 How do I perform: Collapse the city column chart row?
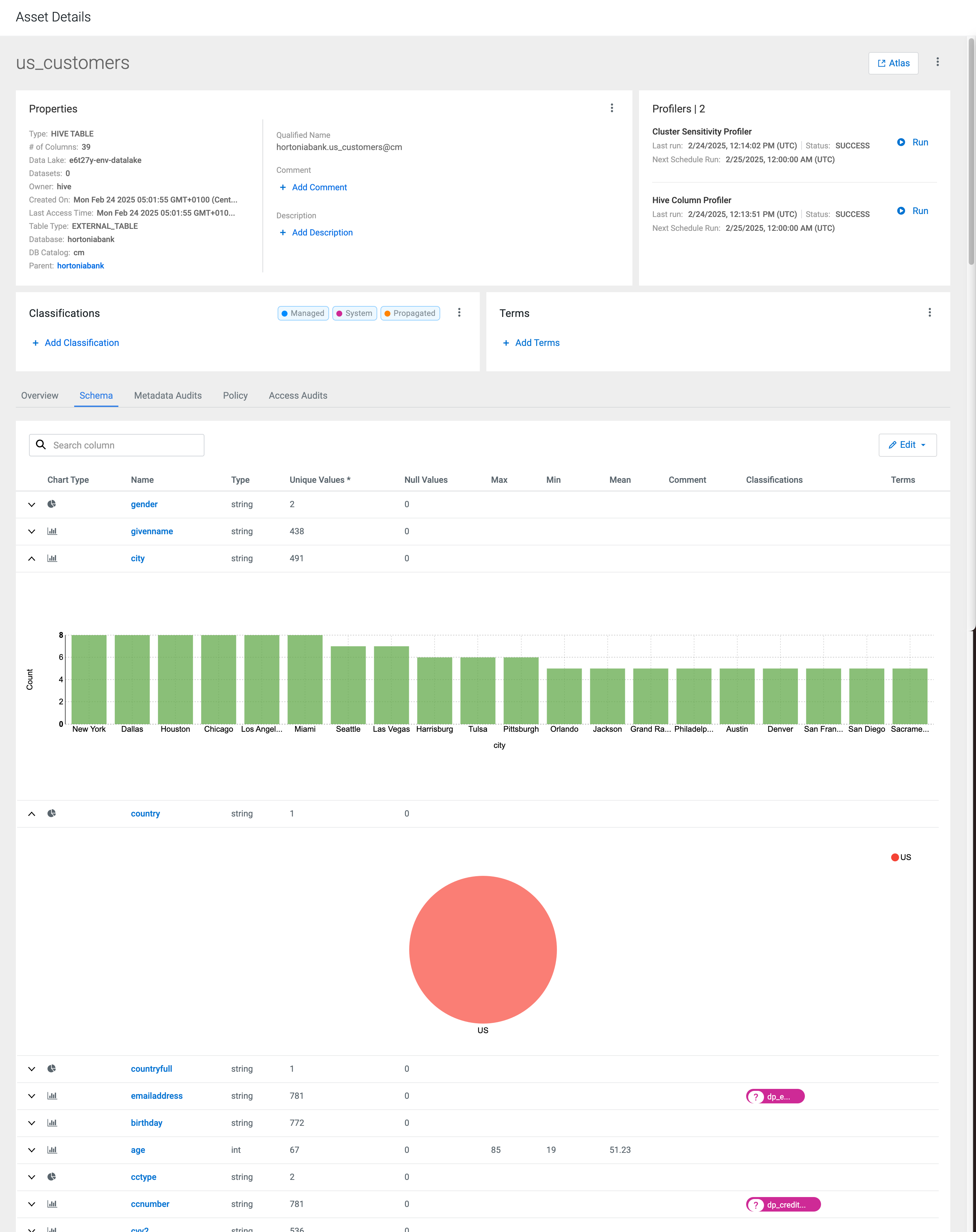tap(32, 558)
